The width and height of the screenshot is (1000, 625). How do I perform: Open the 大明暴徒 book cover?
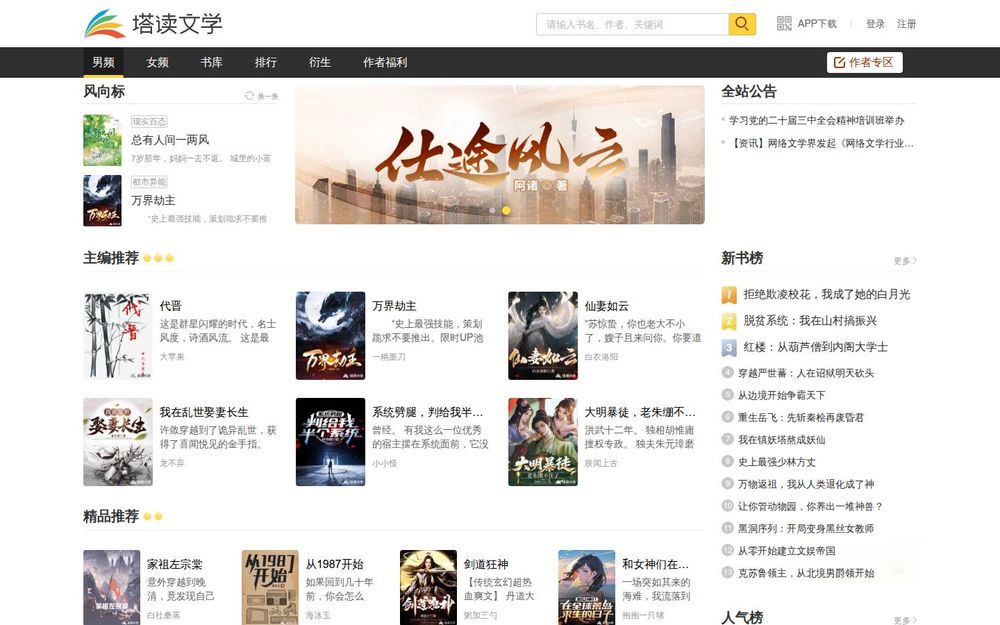click(x=543, y=442)
